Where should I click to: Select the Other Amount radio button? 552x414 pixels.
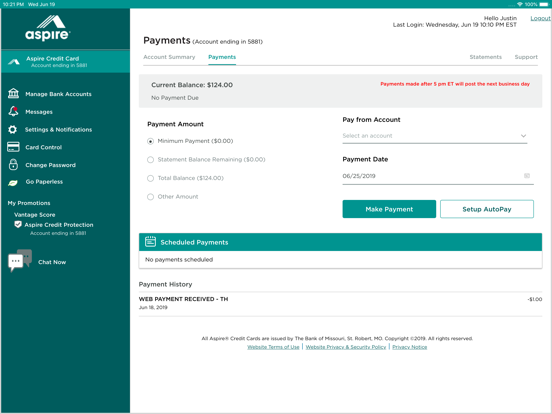150,197
